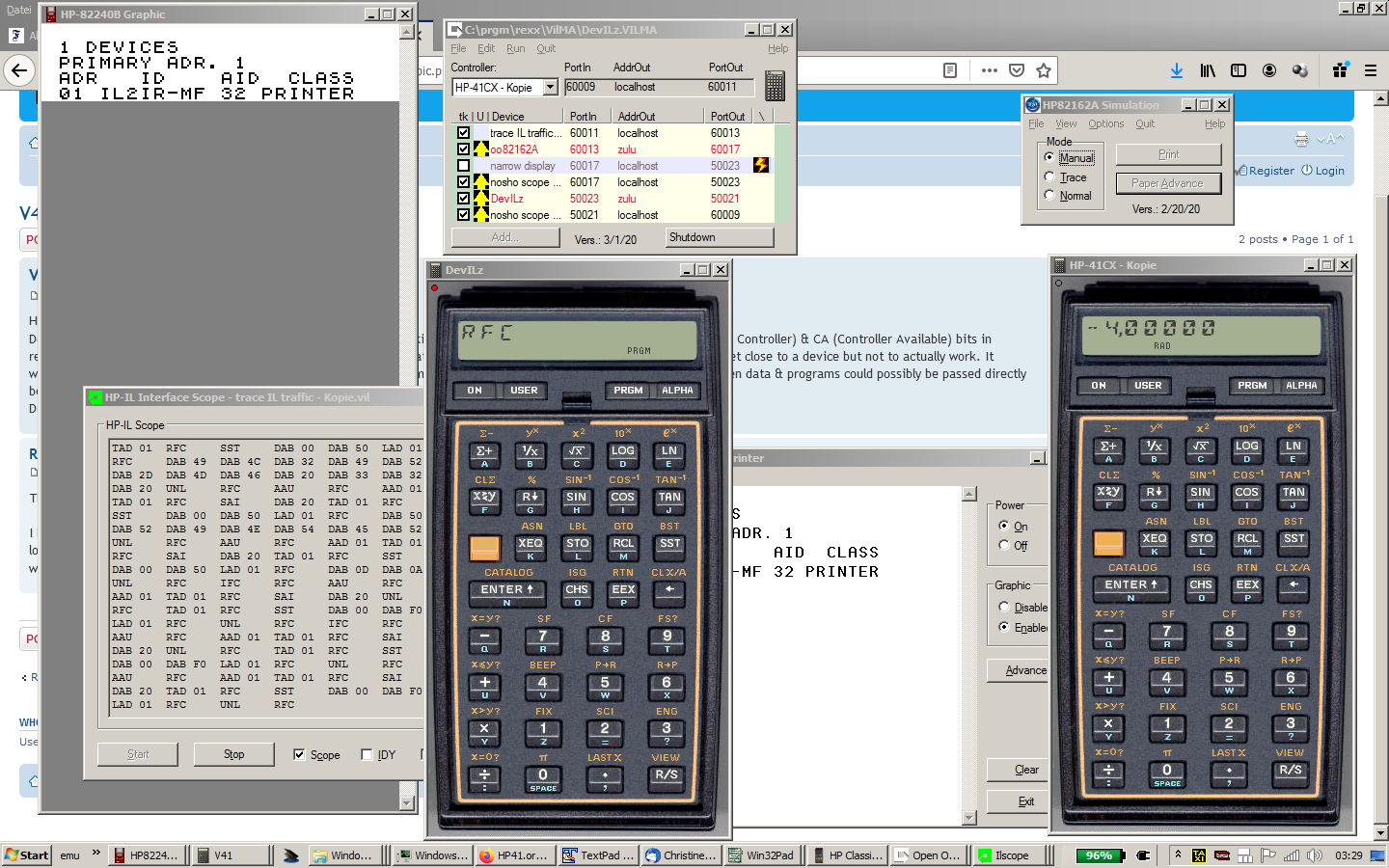
Task: Uncheck the trace IL traffic checkbox
Action: (464, 133)
